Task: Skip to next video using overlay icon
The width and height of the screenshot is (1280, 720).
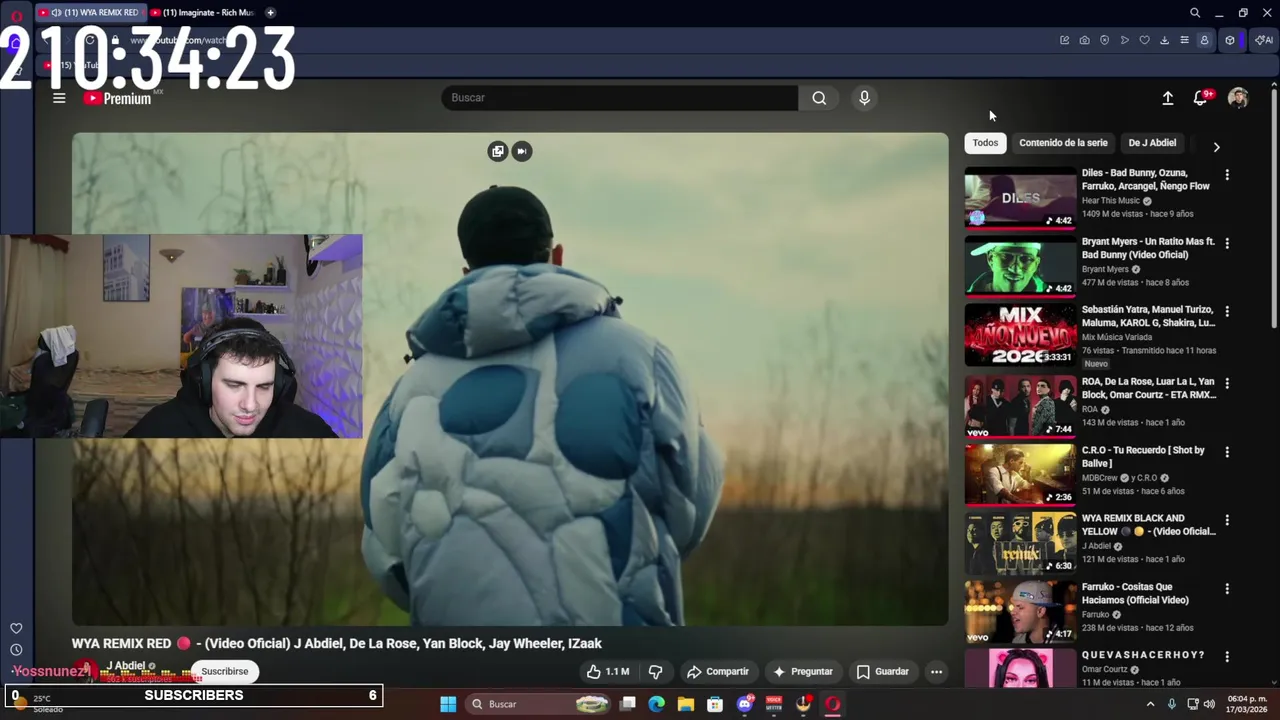Action: (x=521, y=151)
